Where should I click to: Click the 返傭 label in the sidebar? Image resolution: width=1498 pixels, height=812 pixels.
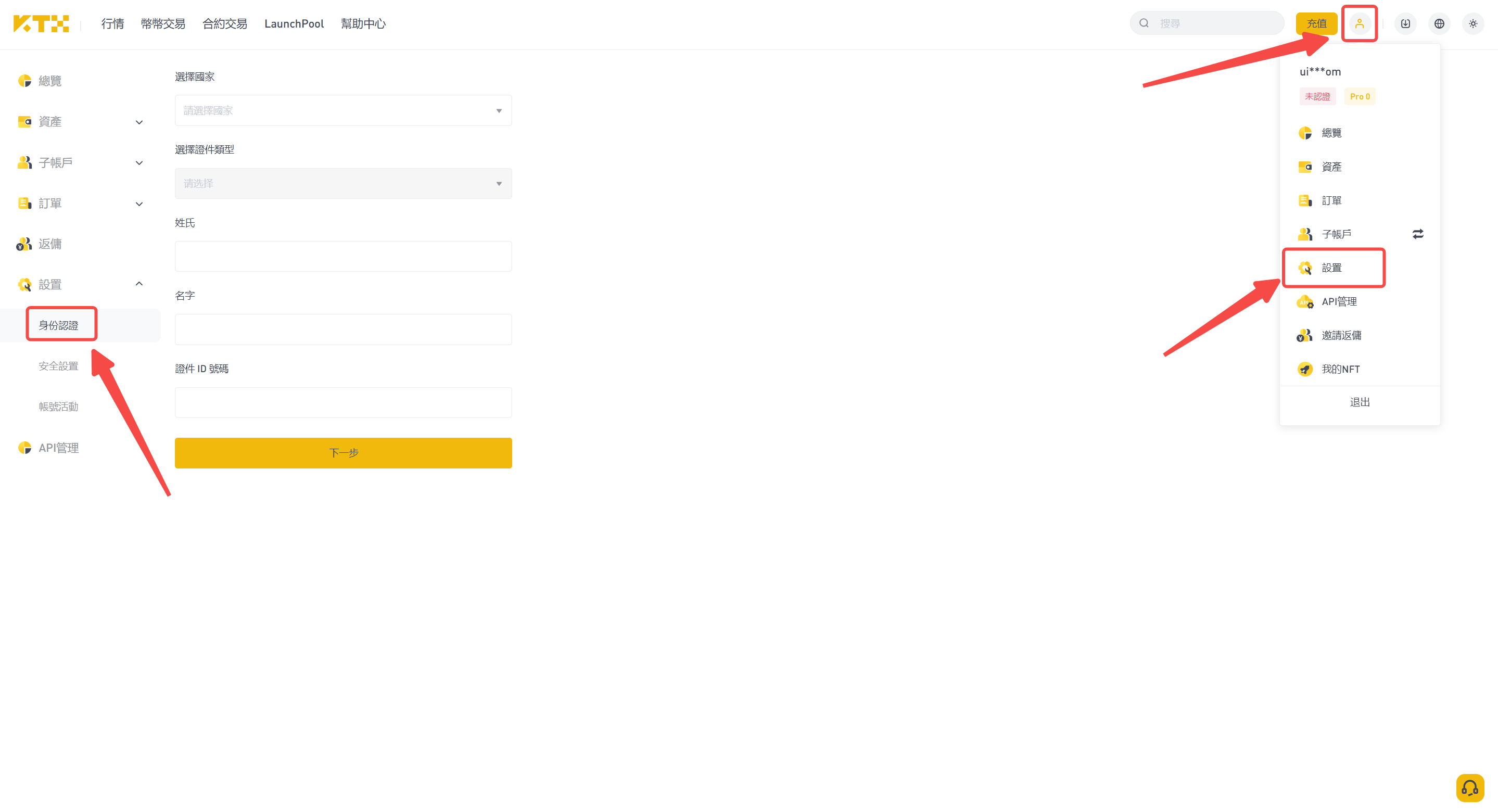50,244
